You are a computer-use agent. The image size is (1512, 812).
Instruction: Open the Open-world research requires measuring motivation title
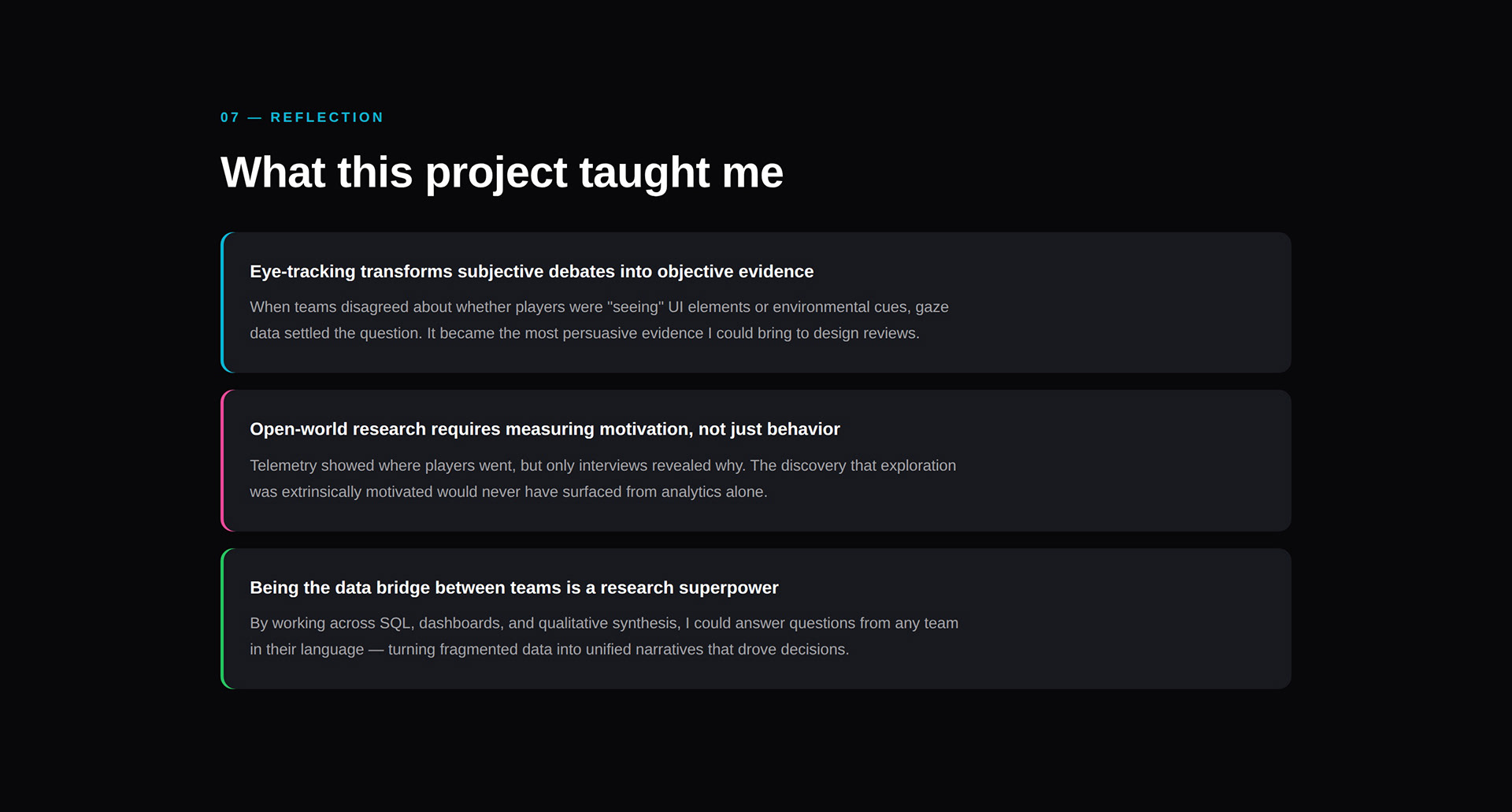click(544, 429)
